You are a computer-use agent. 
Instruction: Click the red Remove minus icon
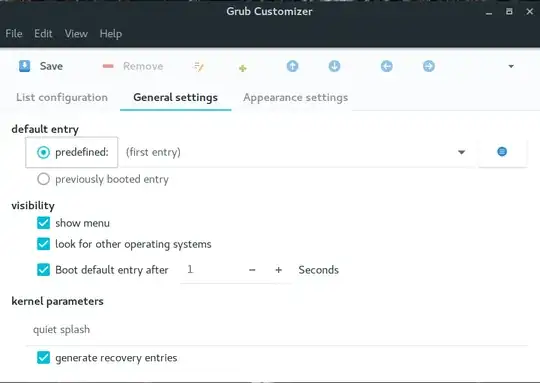coord(108,66)
